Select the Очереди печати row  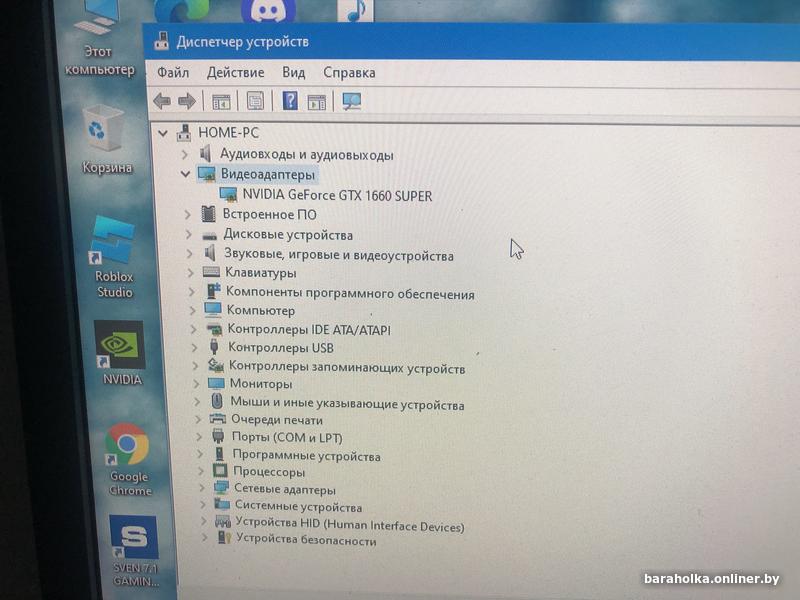[277, 420]
